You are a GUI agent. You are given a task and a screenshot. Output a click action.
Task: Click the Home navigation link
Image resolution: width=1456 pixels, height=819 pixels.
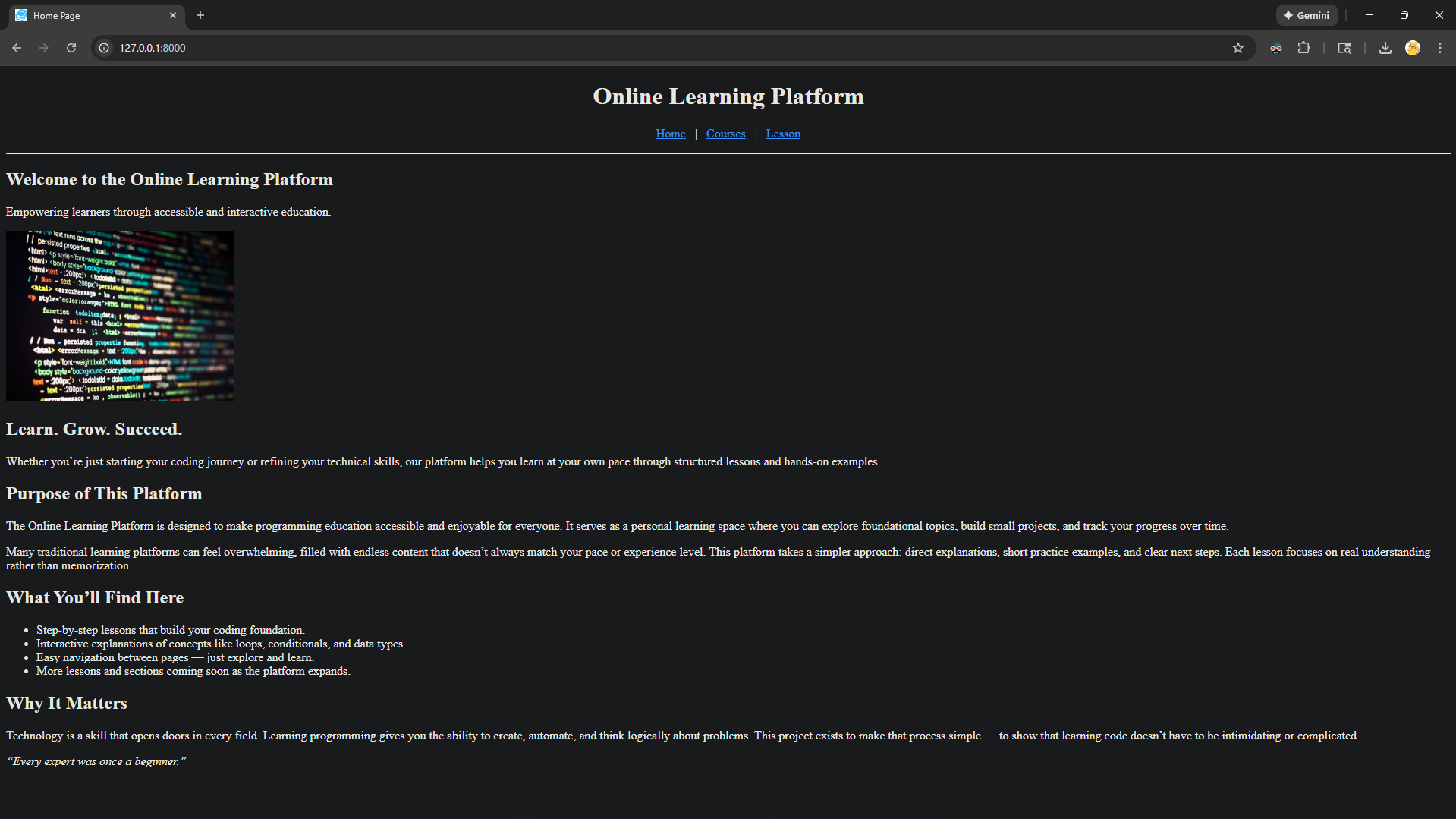(670, 134)
